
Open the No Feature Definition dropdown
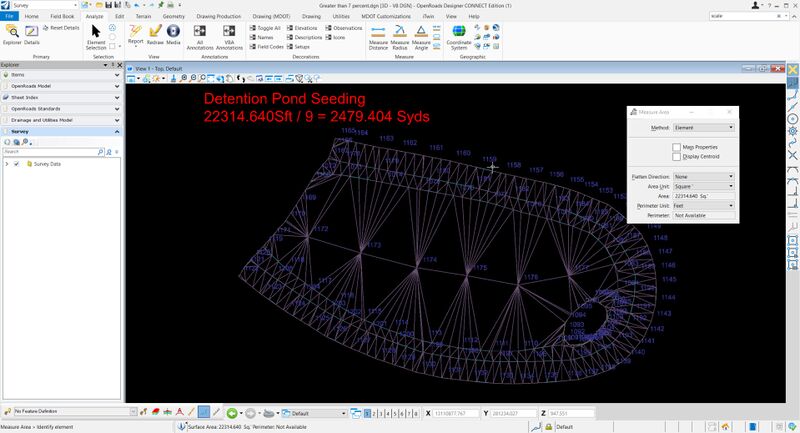coord(76,411)
